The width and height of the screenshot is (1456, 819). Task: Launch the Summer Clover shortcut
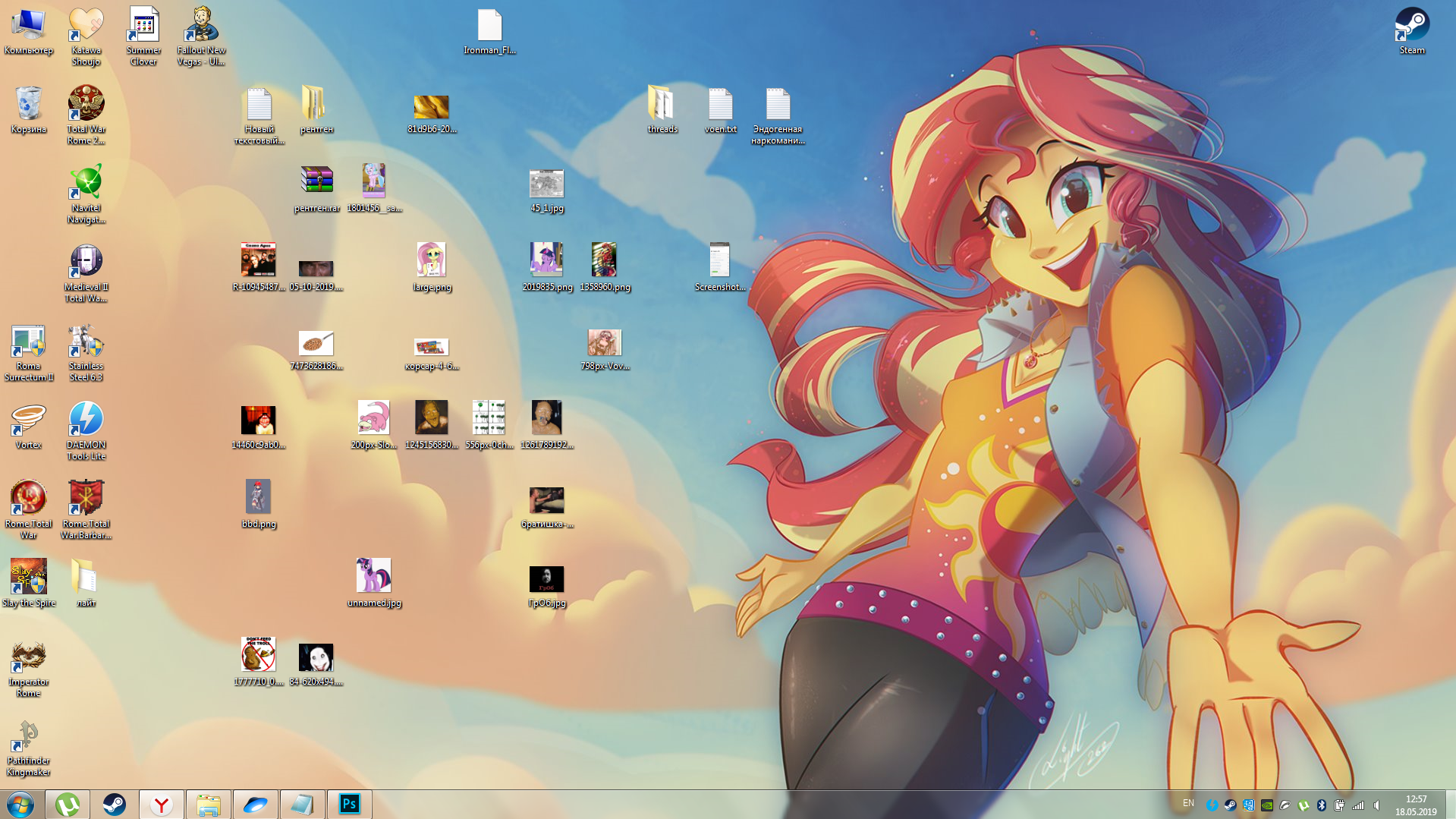[143, 36]
